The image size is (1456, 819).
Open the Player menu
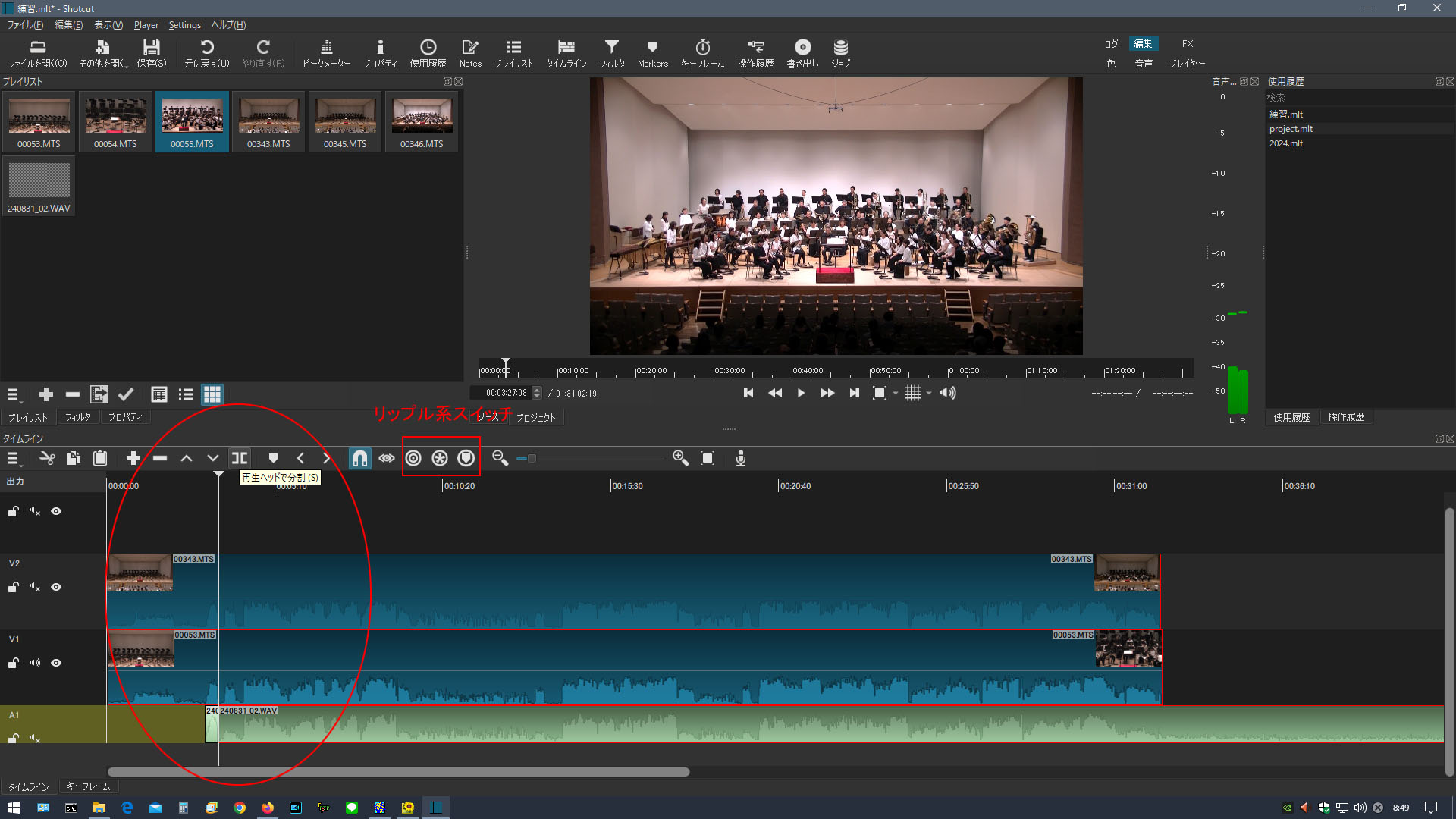tap(146, 25)
